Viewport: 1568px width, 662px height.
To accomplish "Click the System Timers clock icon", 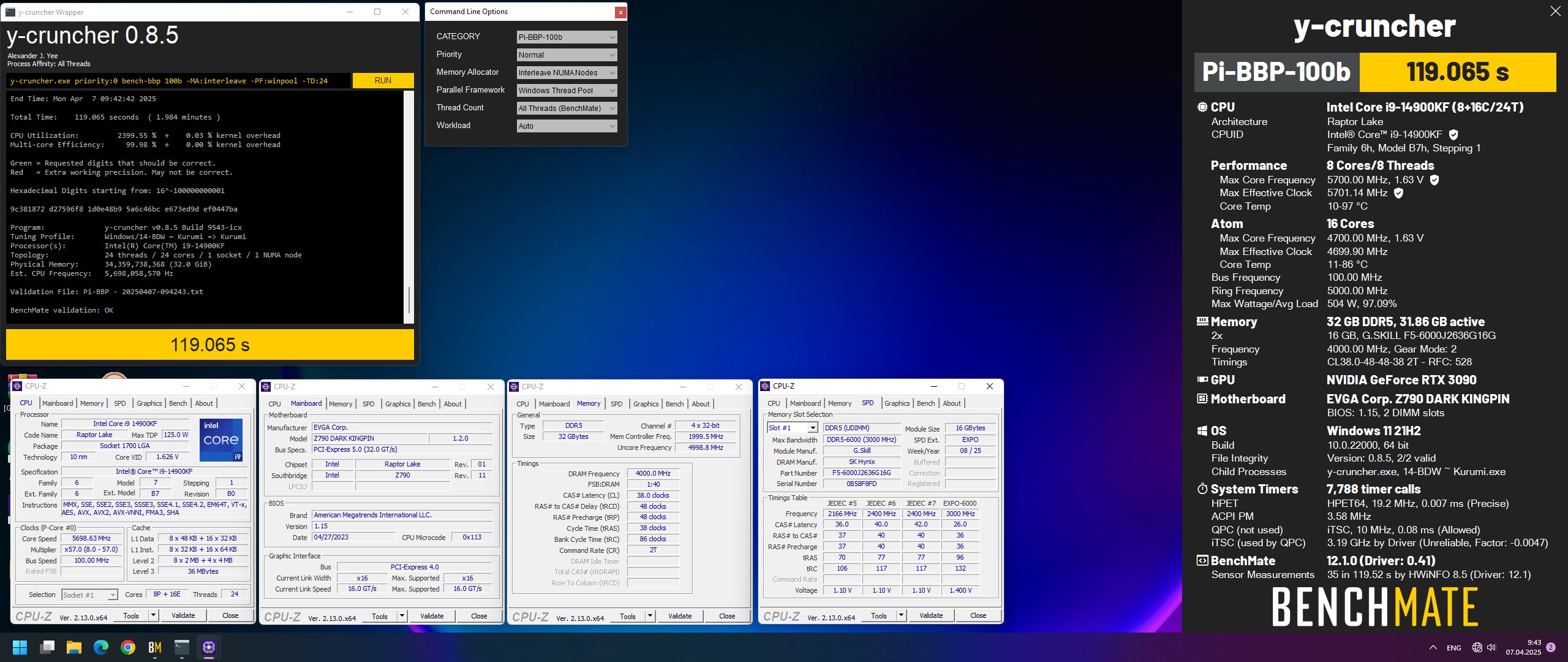I will [x=1202, y=489].
